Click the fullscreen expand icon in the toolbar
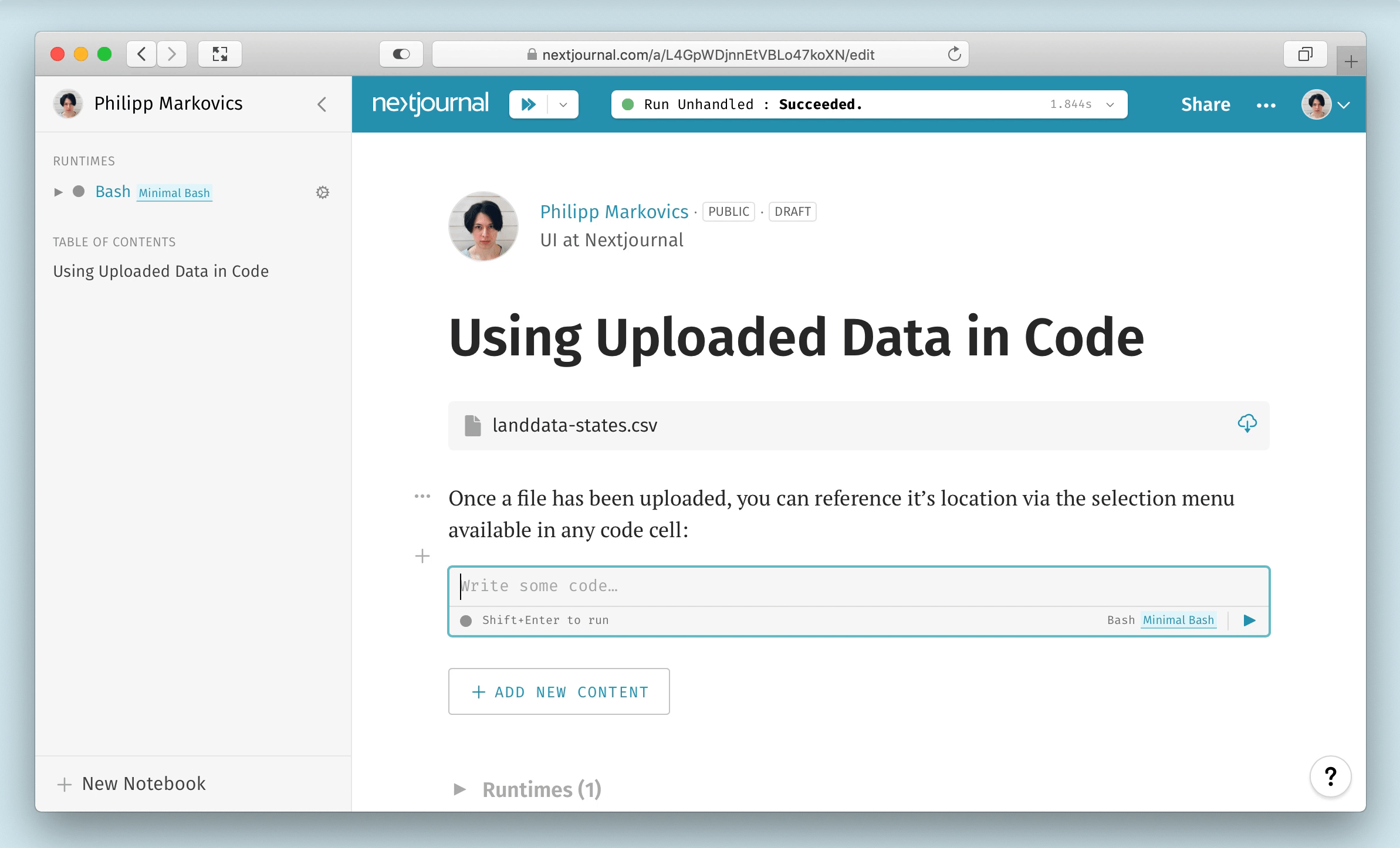The height and width of the screenshot is (848, 1400). click(220, 55)
